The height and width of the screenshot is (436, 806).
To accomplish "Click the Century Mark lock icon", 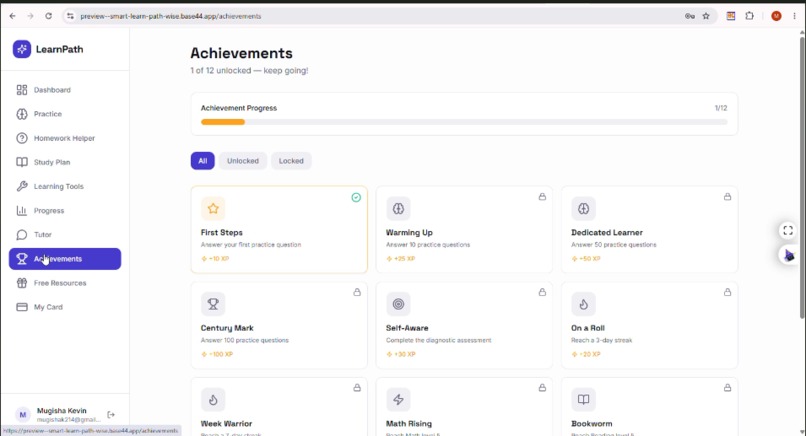I will [357, 292].
